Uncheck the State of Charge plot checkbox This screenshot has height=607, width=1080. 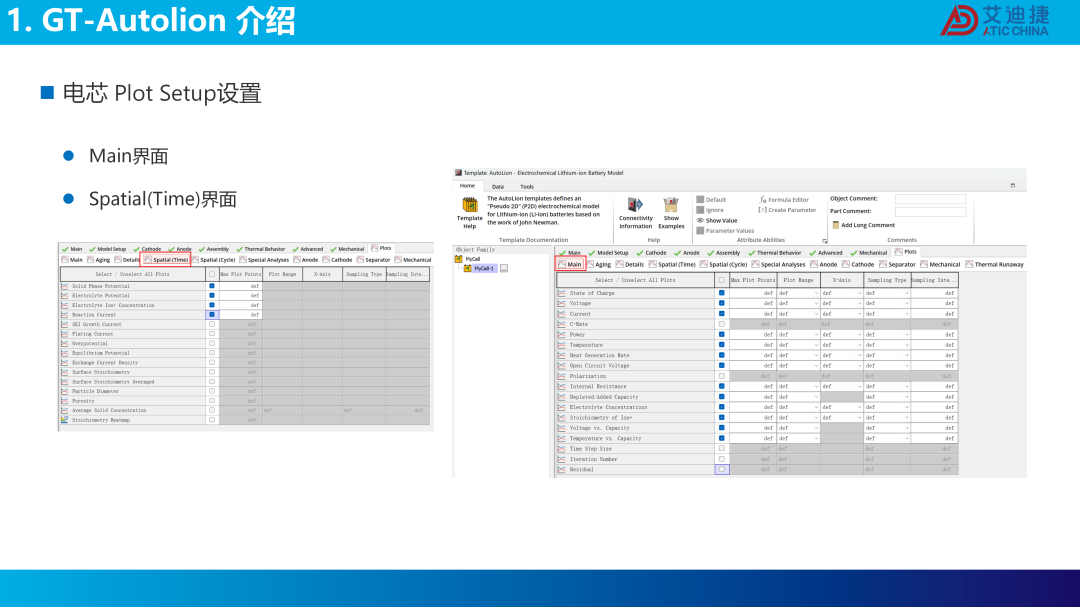[x=722, y=293]
